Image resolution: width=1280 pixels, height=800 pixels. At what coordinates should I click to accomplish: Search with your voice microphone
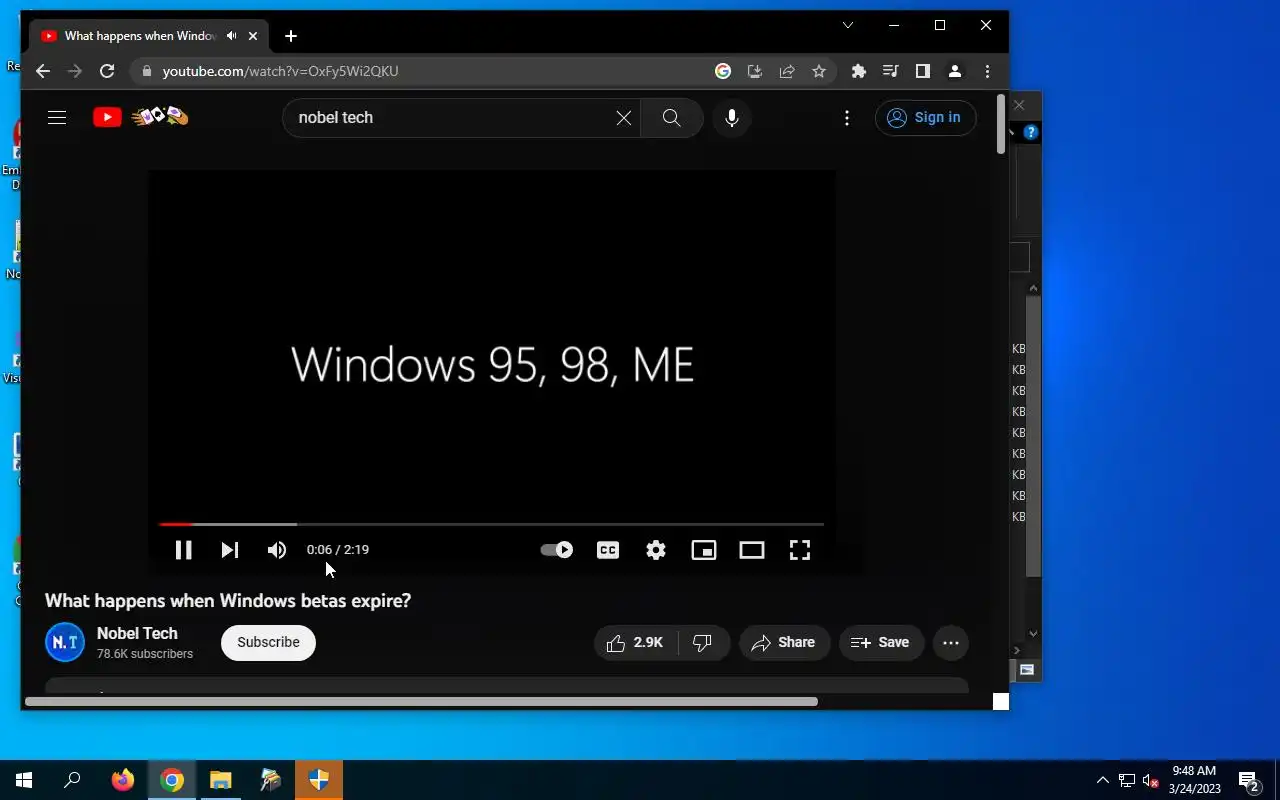[x=732, y=118]
